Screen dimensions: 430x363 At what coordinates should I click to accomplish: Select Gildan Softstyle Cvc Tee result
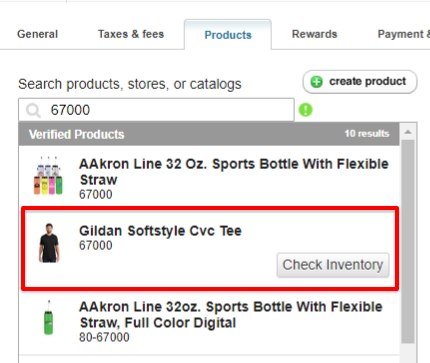pos(210,248)
